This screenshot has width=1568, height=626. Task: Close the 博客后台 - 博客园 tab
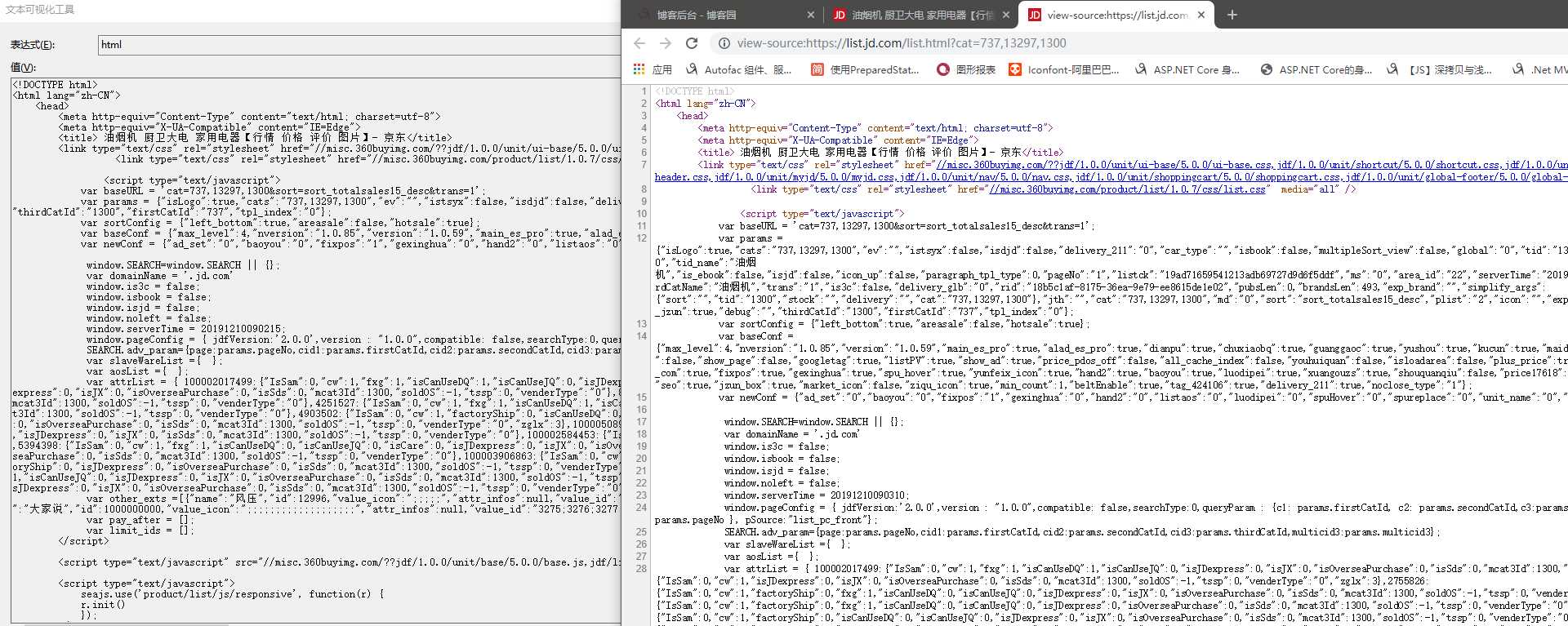(x=810, y=15)
